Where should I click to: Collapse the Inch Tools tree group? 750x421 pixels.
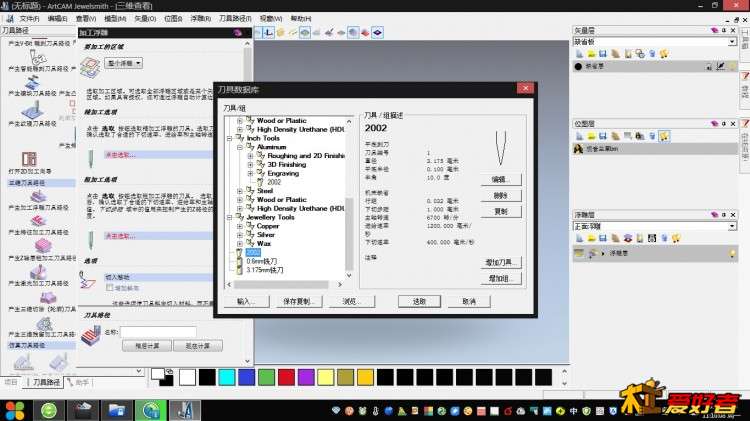point(230,138)
